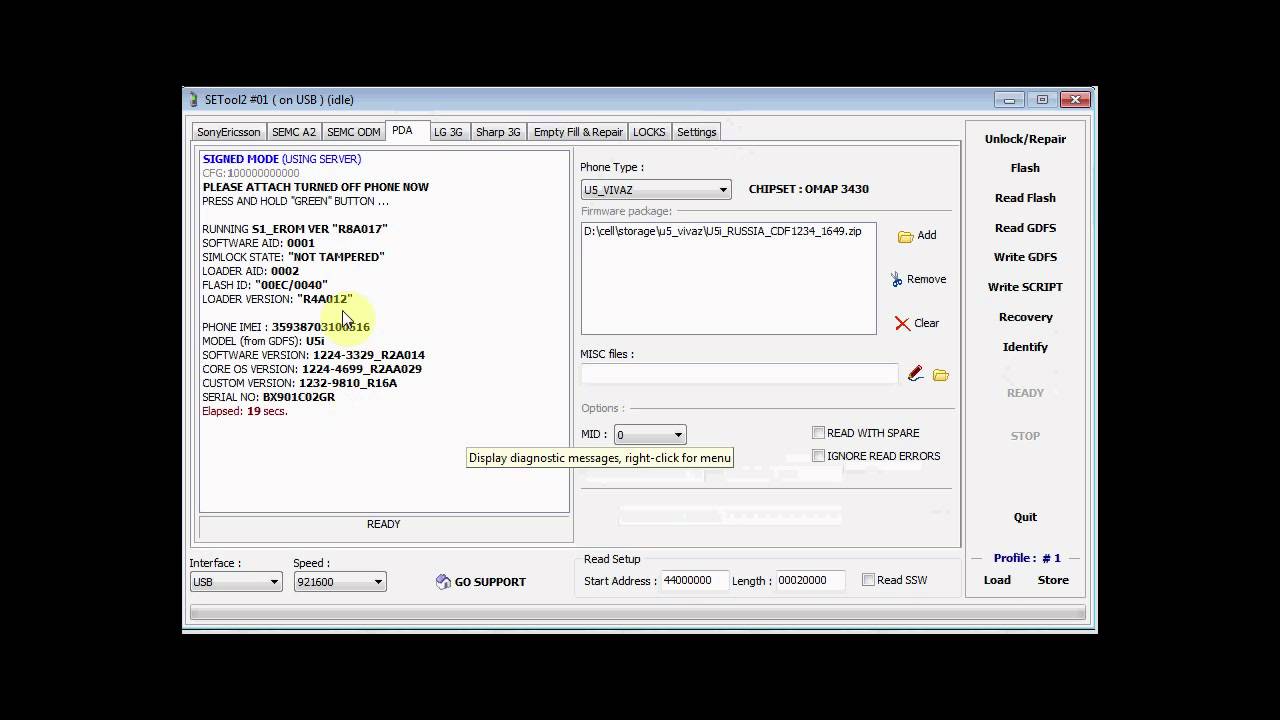Open the Speed 921600 dropdown
Viewport: 1280px width, 720px height.
[x=340, y=582]
